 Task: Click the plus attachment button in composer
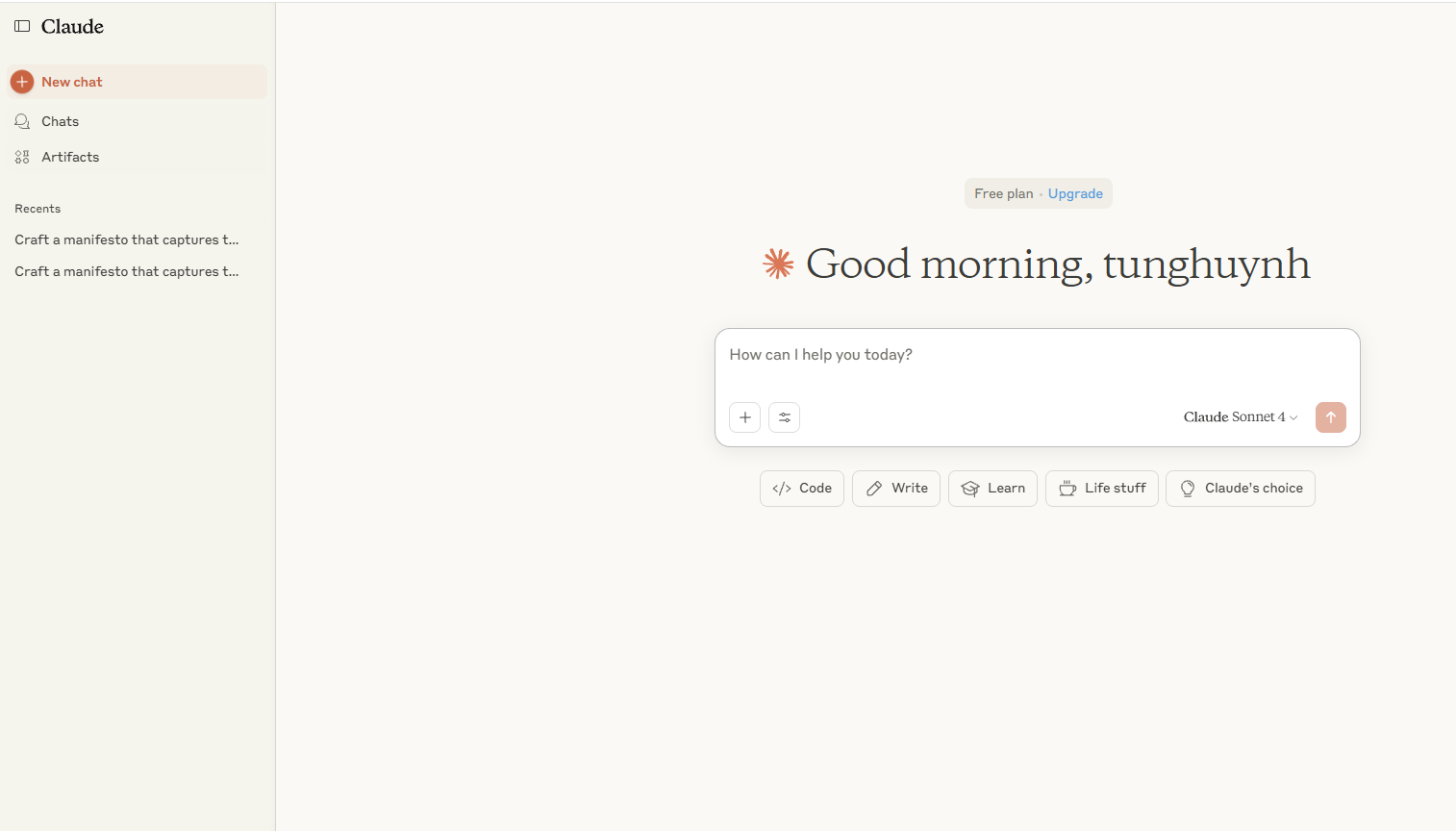pyautogui.click(x=745, y=417)
